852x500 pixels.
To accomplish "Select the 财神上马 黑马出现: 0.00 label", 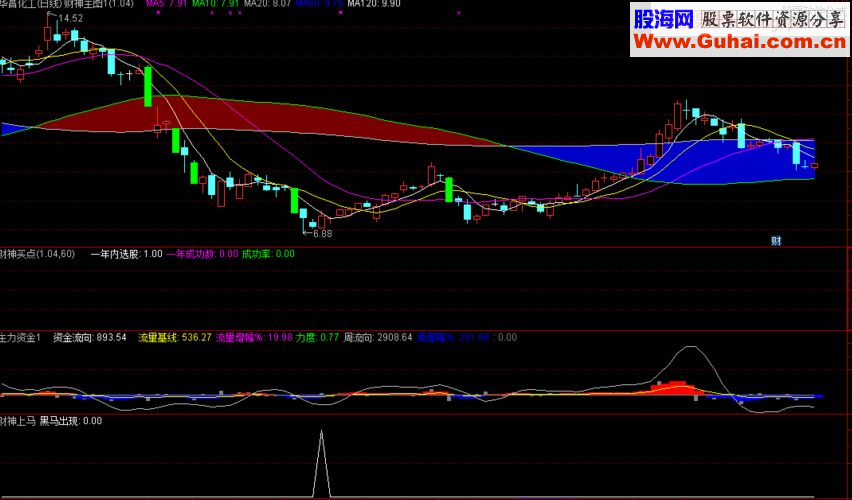I will [x=51, y=421].
